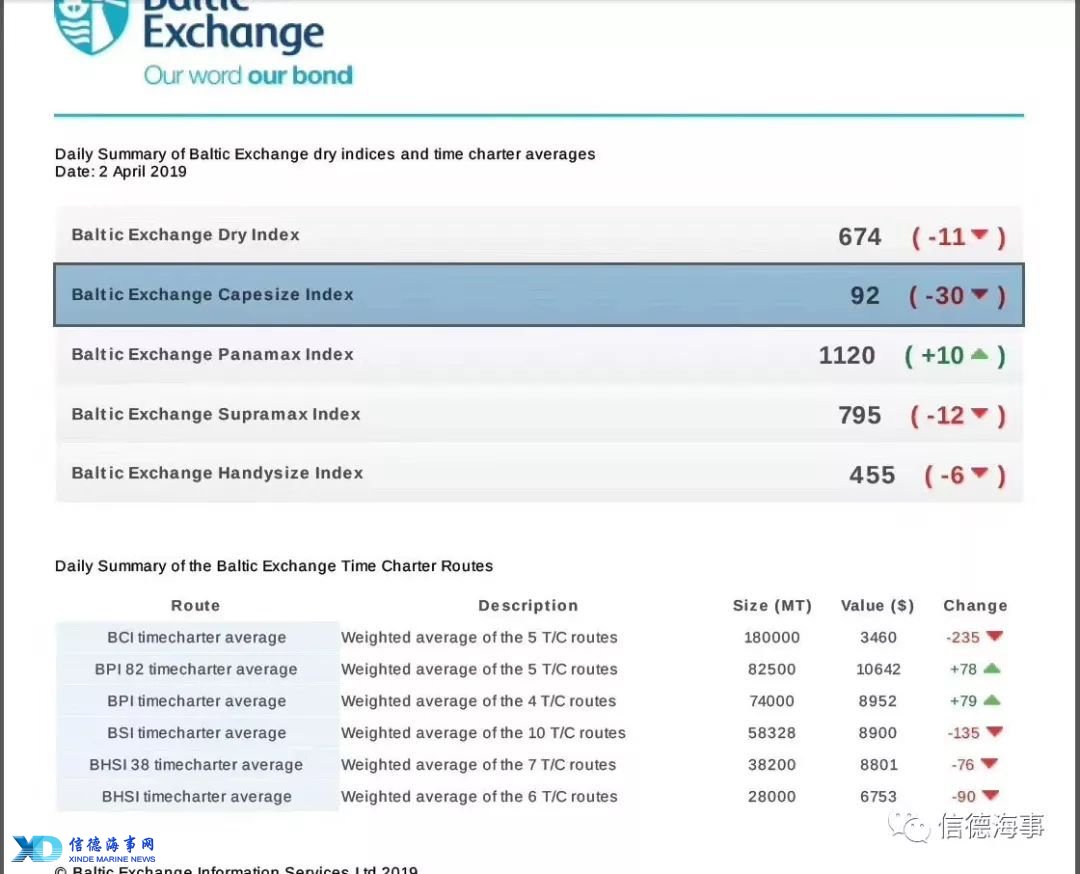Click the BSI change figure -135
The width and height of the screenshot is (1080, 874).
pyautogui.click(x=963, y=732)
